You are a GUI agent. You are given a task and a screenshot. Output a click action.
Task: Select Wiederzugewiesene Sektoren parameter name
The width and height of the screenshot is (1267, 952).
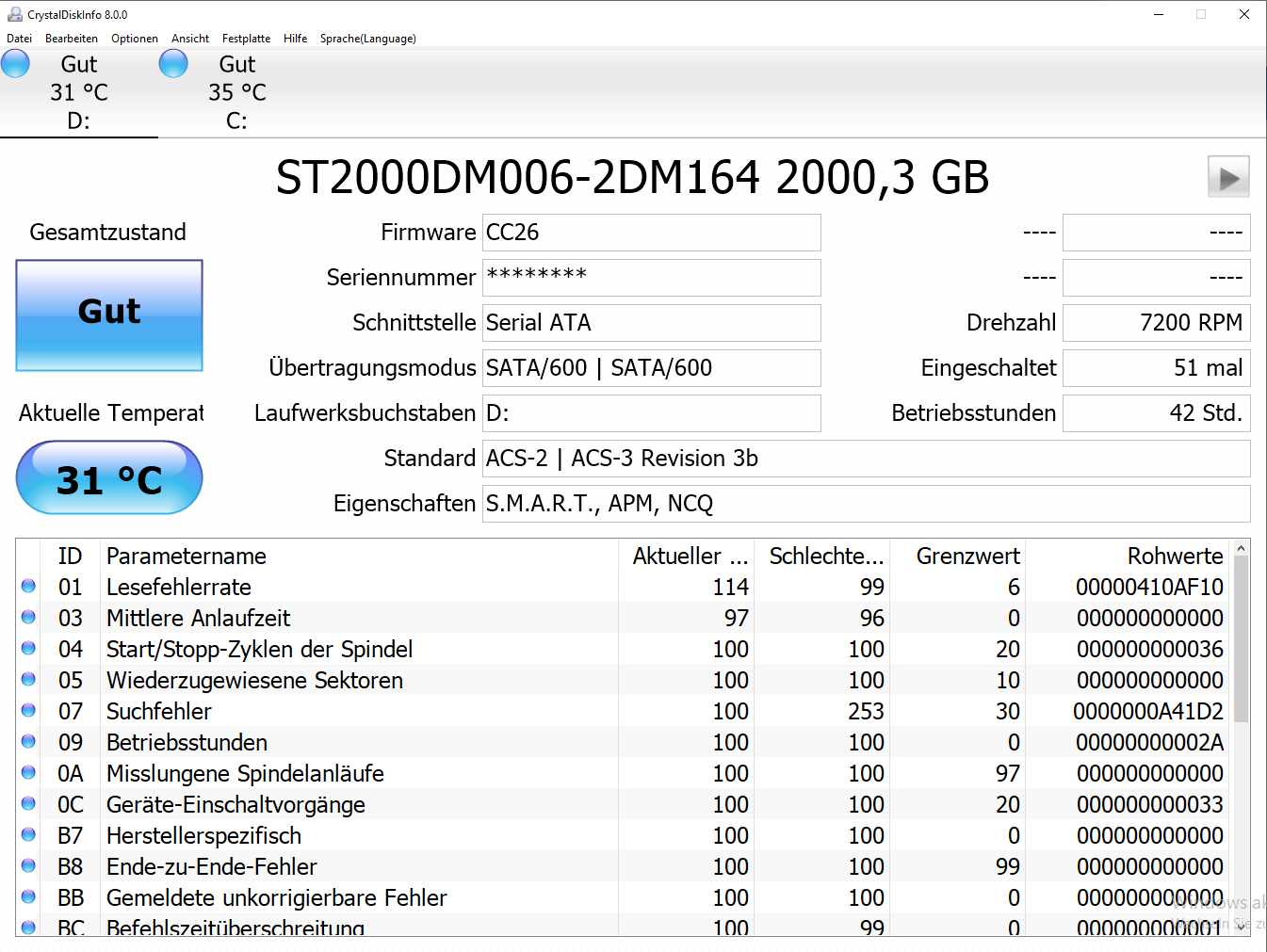(x=255, y=680)
